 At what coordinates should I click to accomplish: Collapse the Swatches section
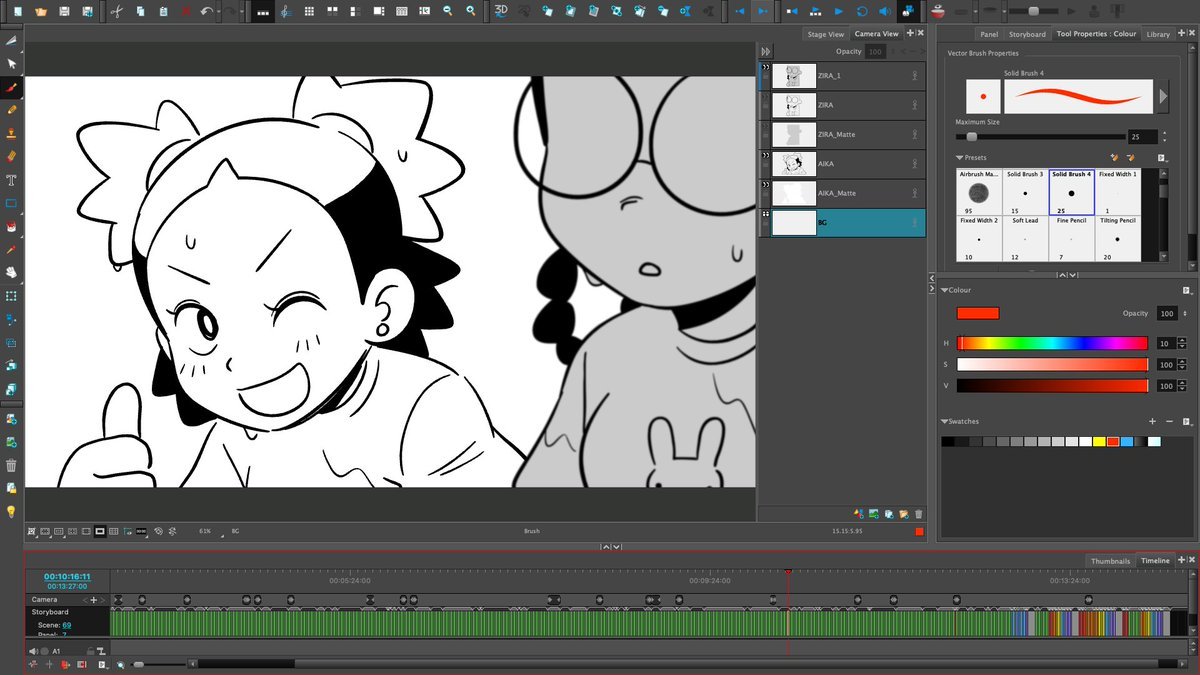pyautogui.click(x=945, y=422)
